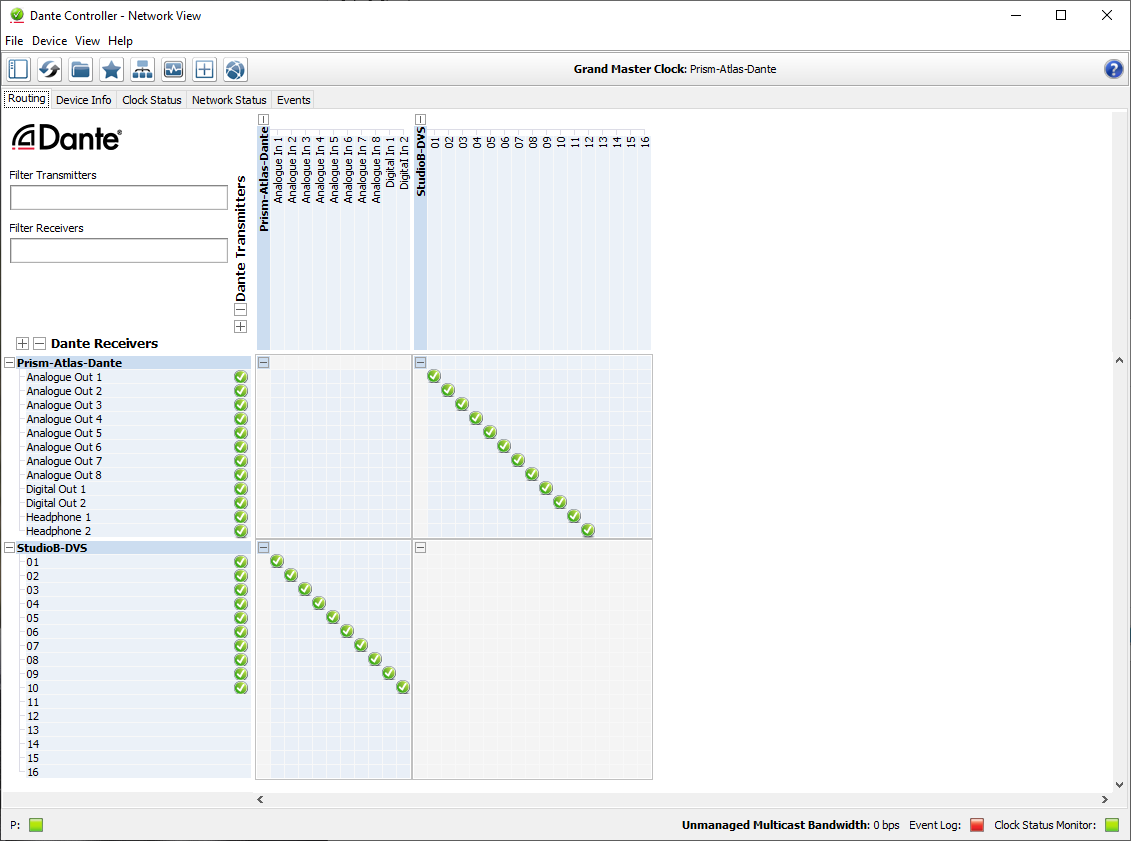Select Prism-Atlas-Dante receiver device name
Viewport: 1131px width, 841px height.
point(69,363)
